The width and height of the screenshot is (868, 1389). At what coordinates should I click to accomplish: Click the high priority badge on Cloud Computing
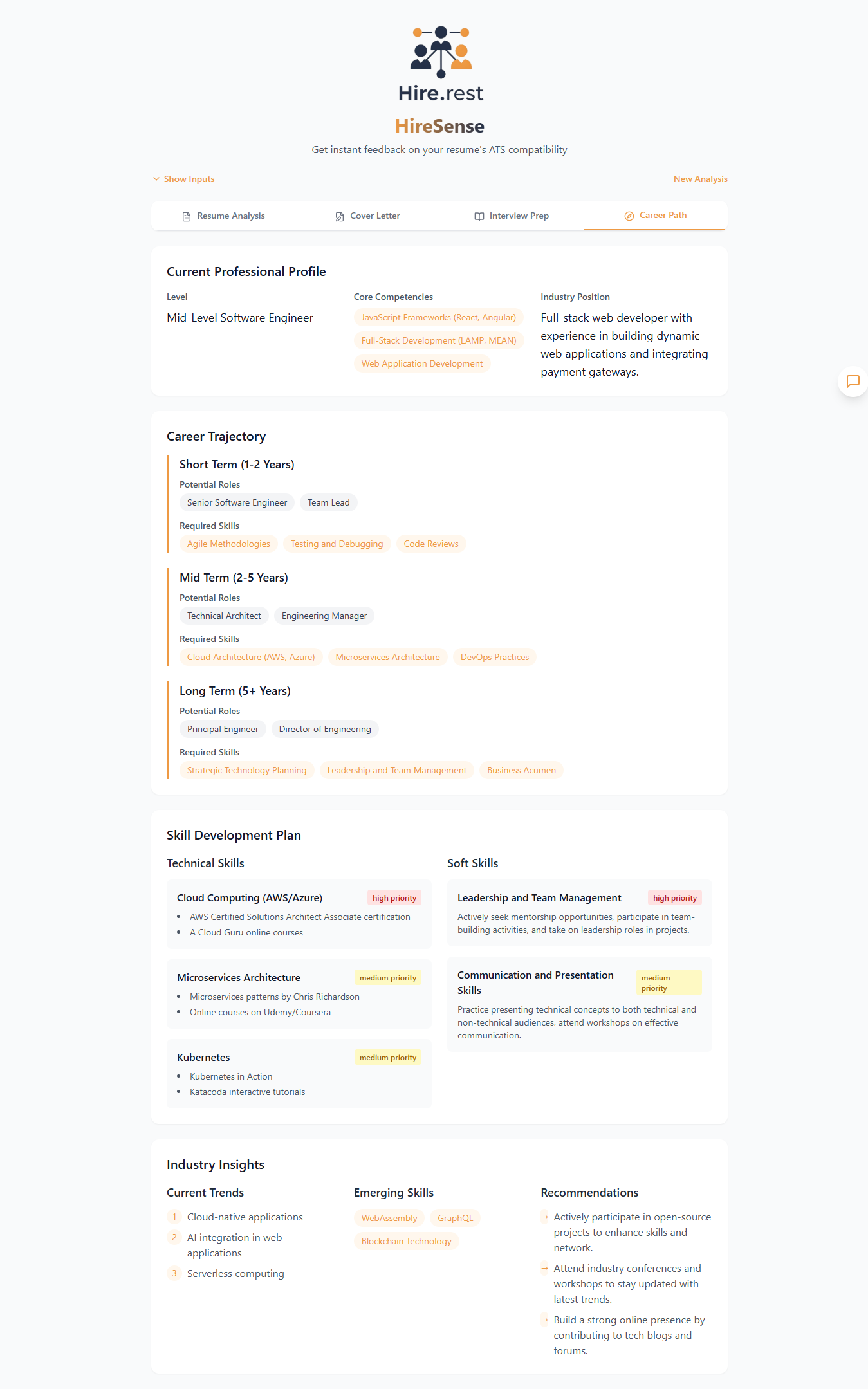tap(394, 897)
